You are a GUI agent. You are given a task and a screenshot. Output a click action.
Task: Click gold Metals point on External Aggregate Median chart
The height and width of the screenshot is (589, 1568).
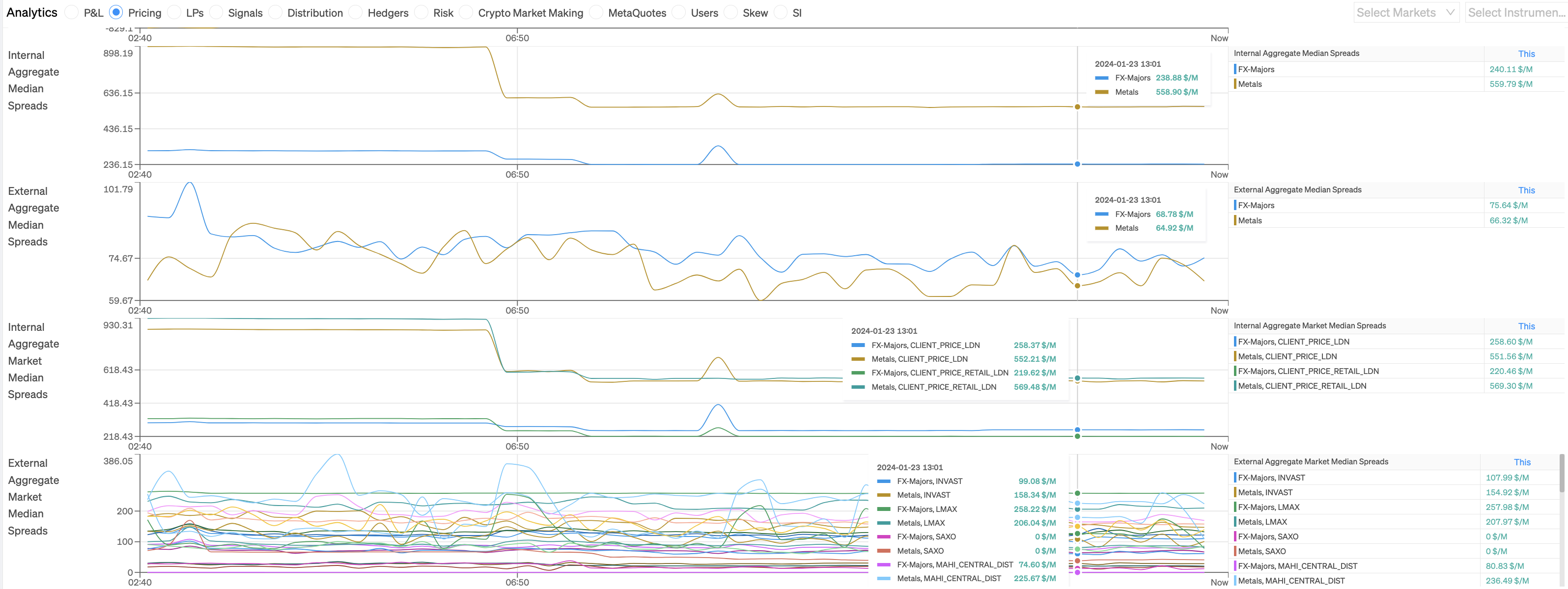(1077, 285)
